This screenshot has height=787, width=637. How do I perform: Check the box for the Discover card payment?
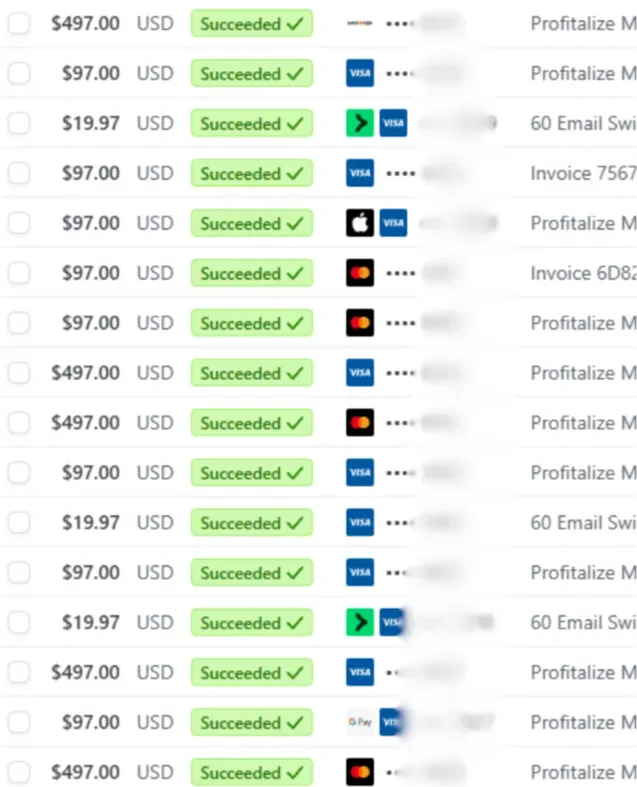(19, 24)
